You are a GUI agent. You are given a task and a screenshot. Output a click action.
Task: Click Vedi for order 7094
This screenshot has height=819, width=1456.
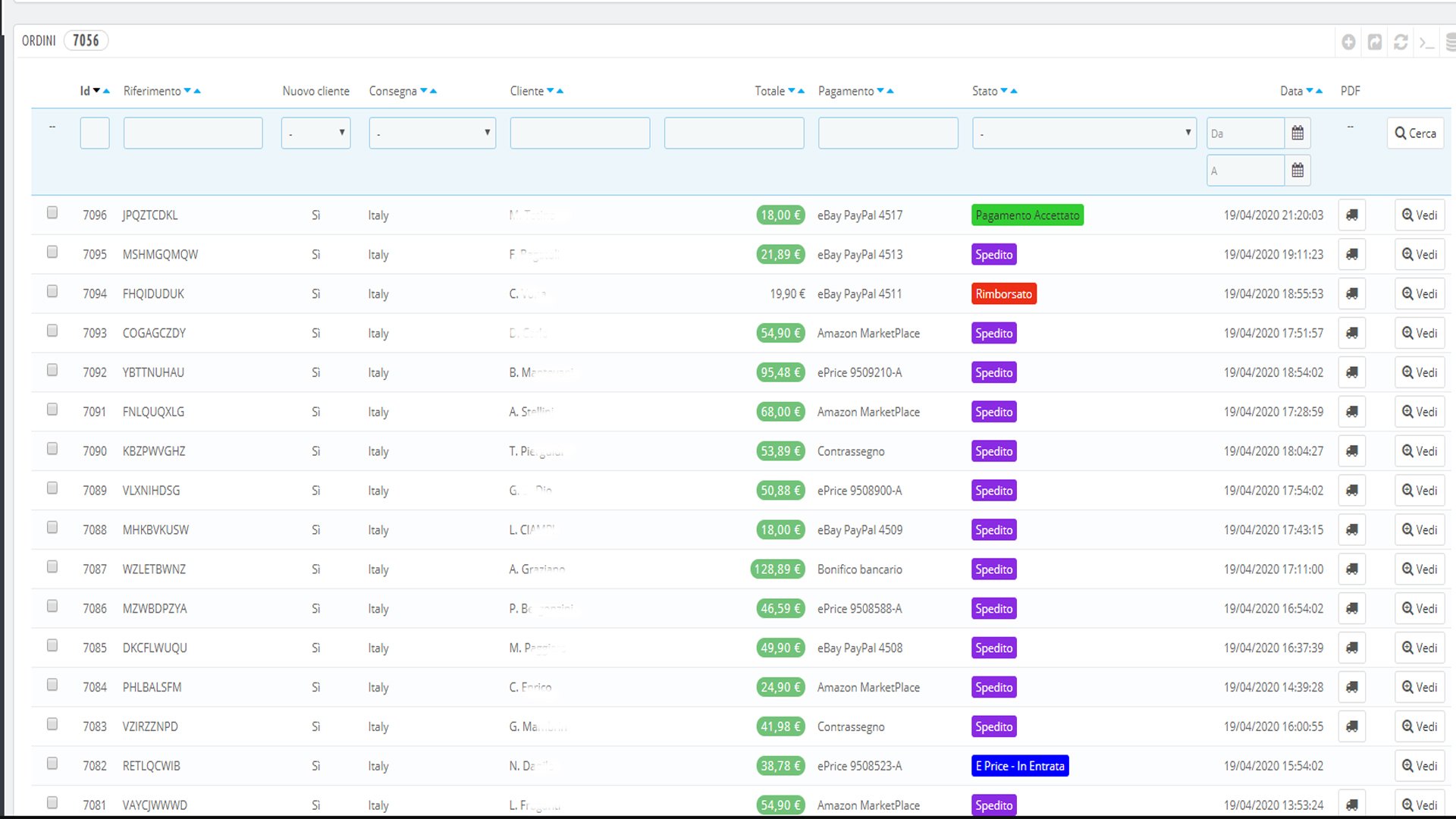(x=1420, y=294)
